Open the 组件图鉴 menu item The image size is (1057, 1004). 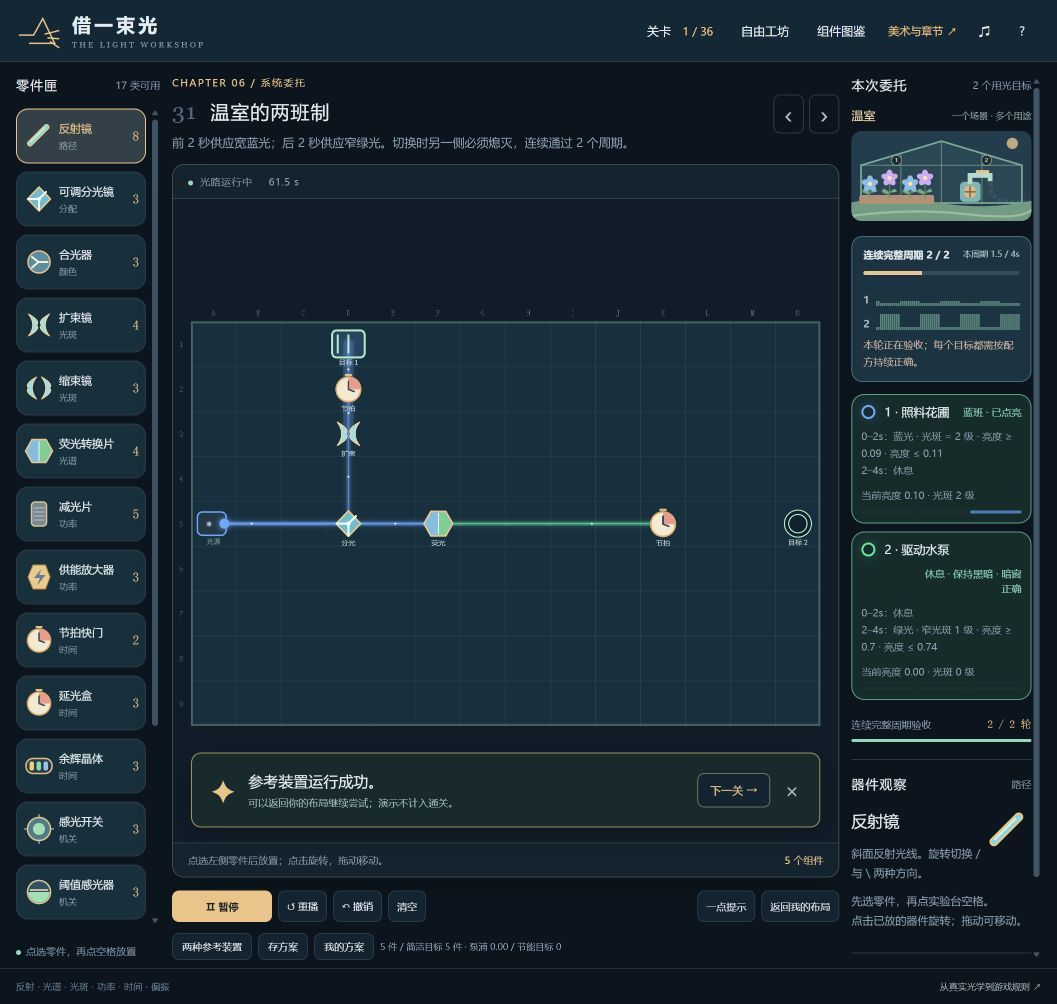pyautogui.click(x=841, y=32)
